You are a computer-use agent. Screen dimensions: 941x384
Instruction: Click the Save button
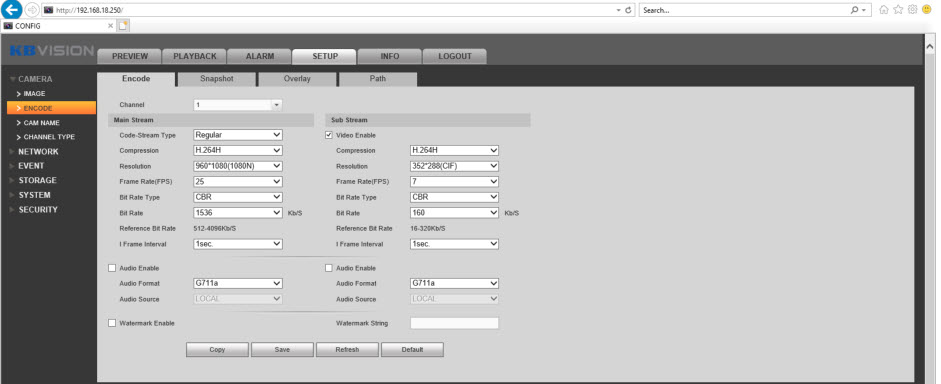[282, 350]
